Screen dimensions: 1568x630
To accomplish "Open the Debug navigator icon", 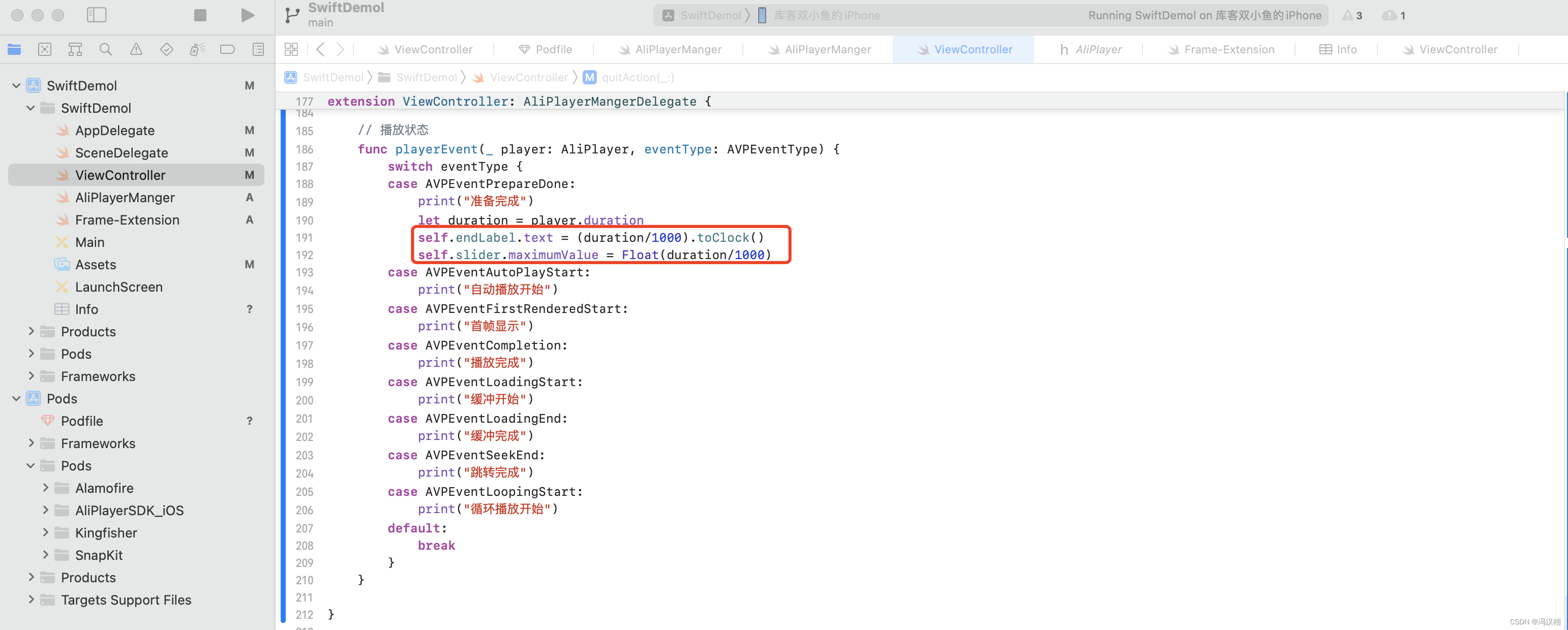I will 197,49.
